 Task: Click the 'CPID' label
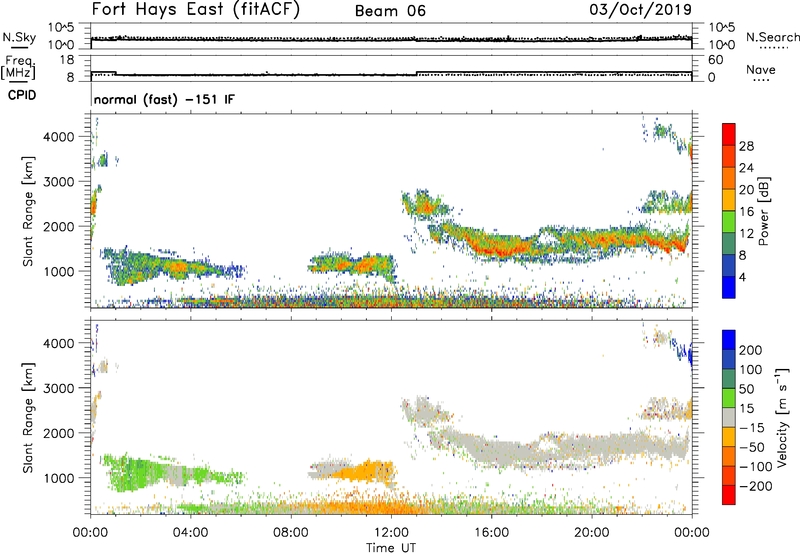coord(22,95)
